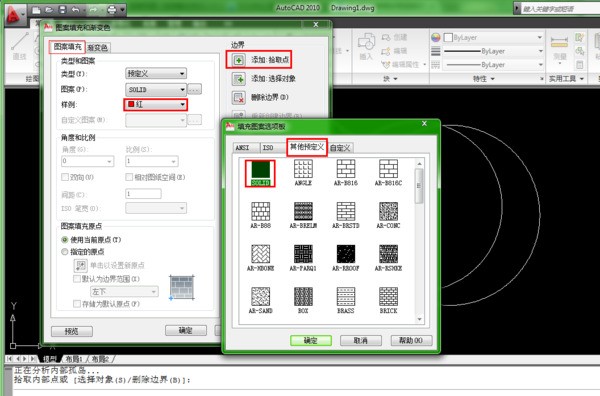Select the SOLID pattern thumbnail

(x=260, y=173)
